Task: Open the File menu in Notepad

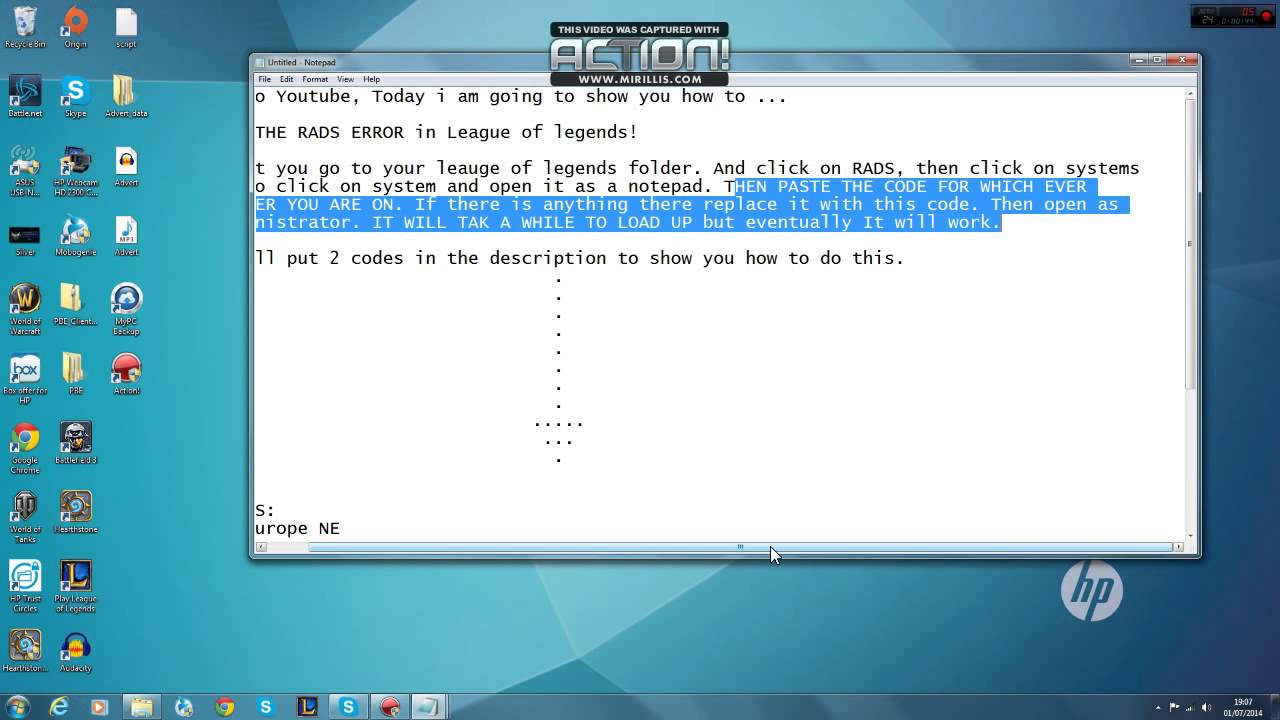Action: [x=265, y=79]
